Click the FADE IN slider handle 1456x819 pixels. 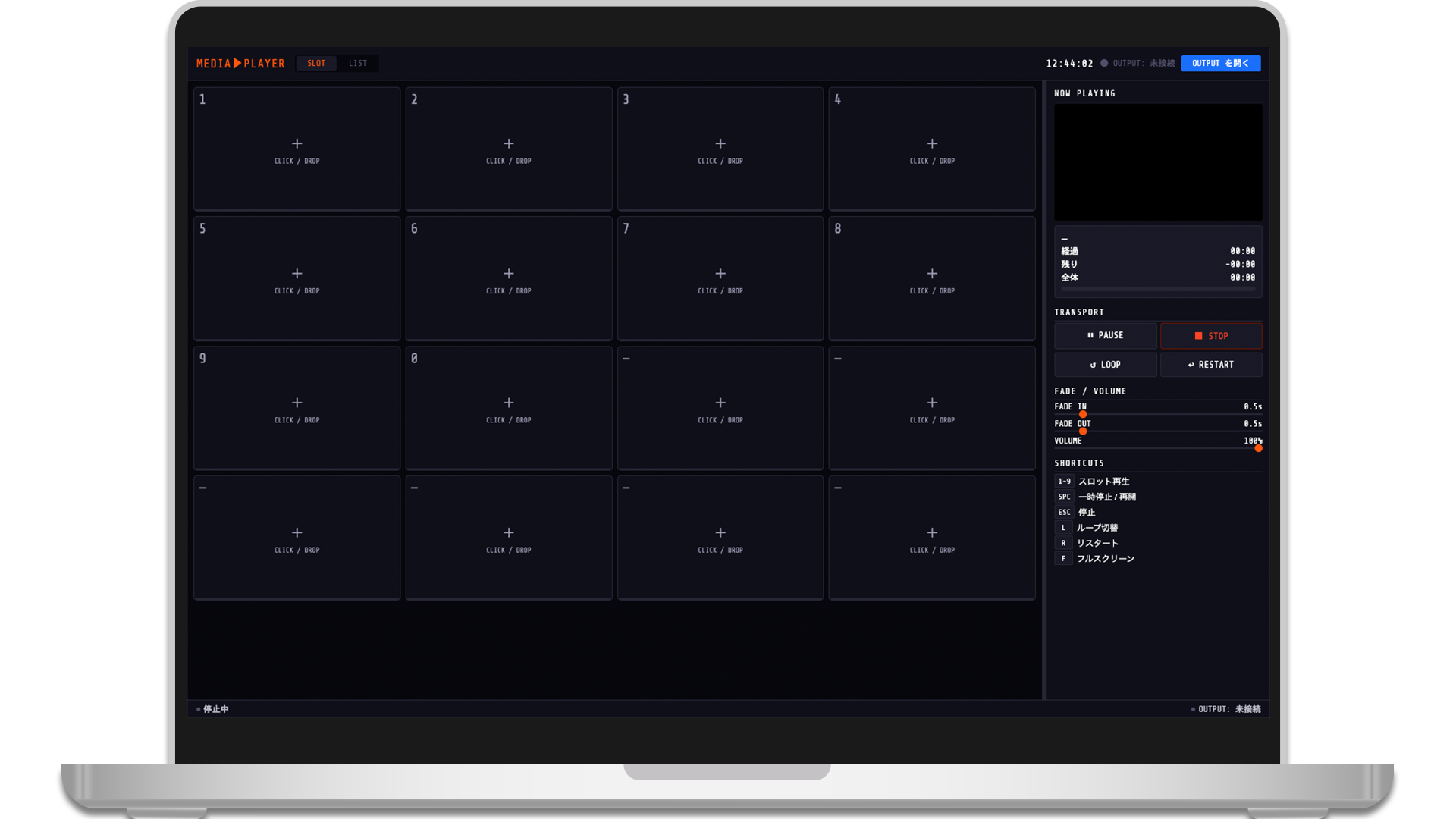(1083, 414)
